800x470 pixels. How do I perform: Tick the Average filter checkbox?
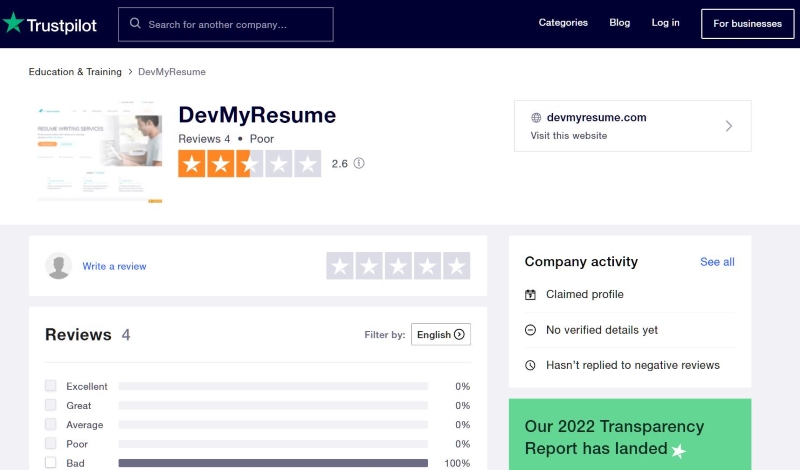51,424
